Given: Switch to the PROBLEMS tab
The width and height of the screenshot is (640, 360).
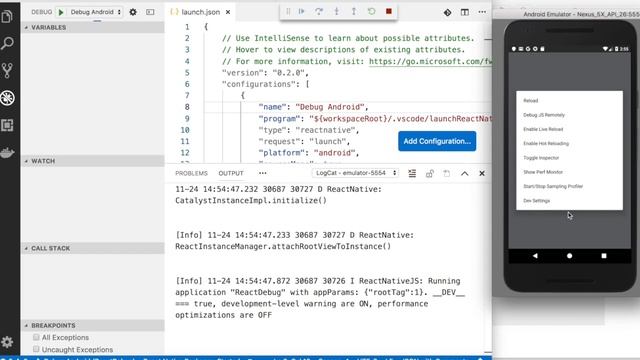Looking at the screenshot, I should click(191, 173).
